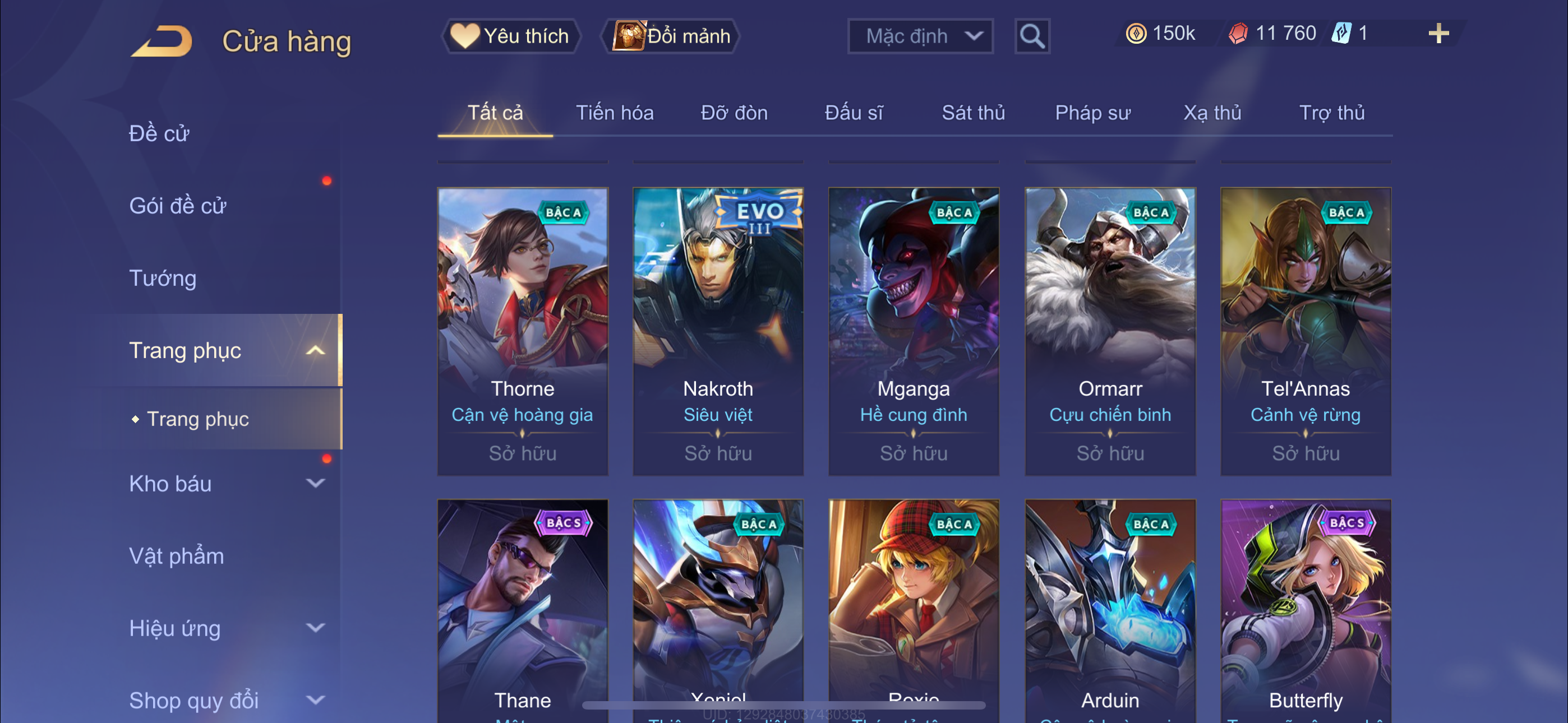
Task: Expand the Shop quy đổi section
Action: (315, 701)
